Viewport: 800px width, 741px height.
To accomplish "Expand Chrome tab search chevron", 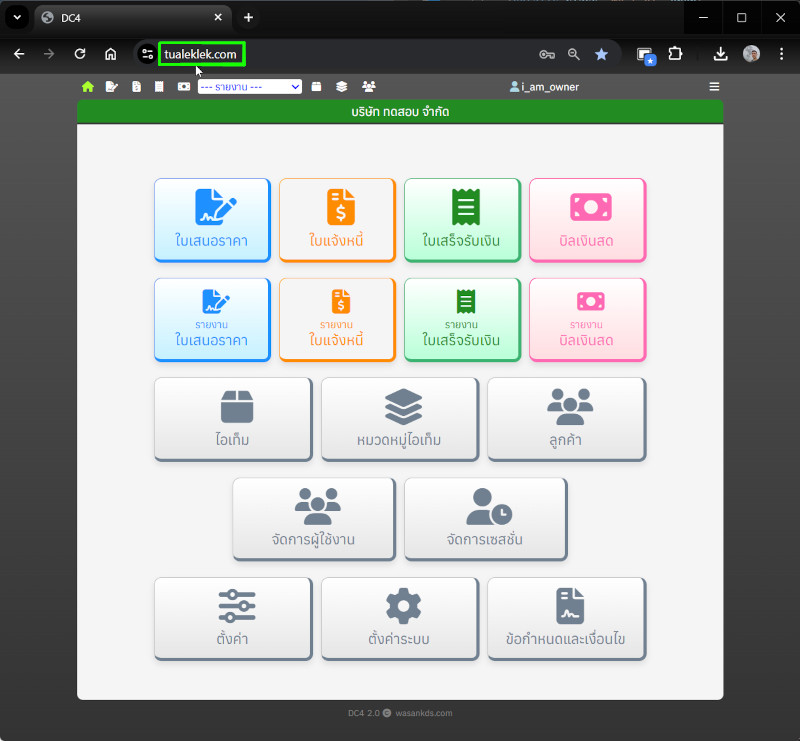I will (17, 18).
